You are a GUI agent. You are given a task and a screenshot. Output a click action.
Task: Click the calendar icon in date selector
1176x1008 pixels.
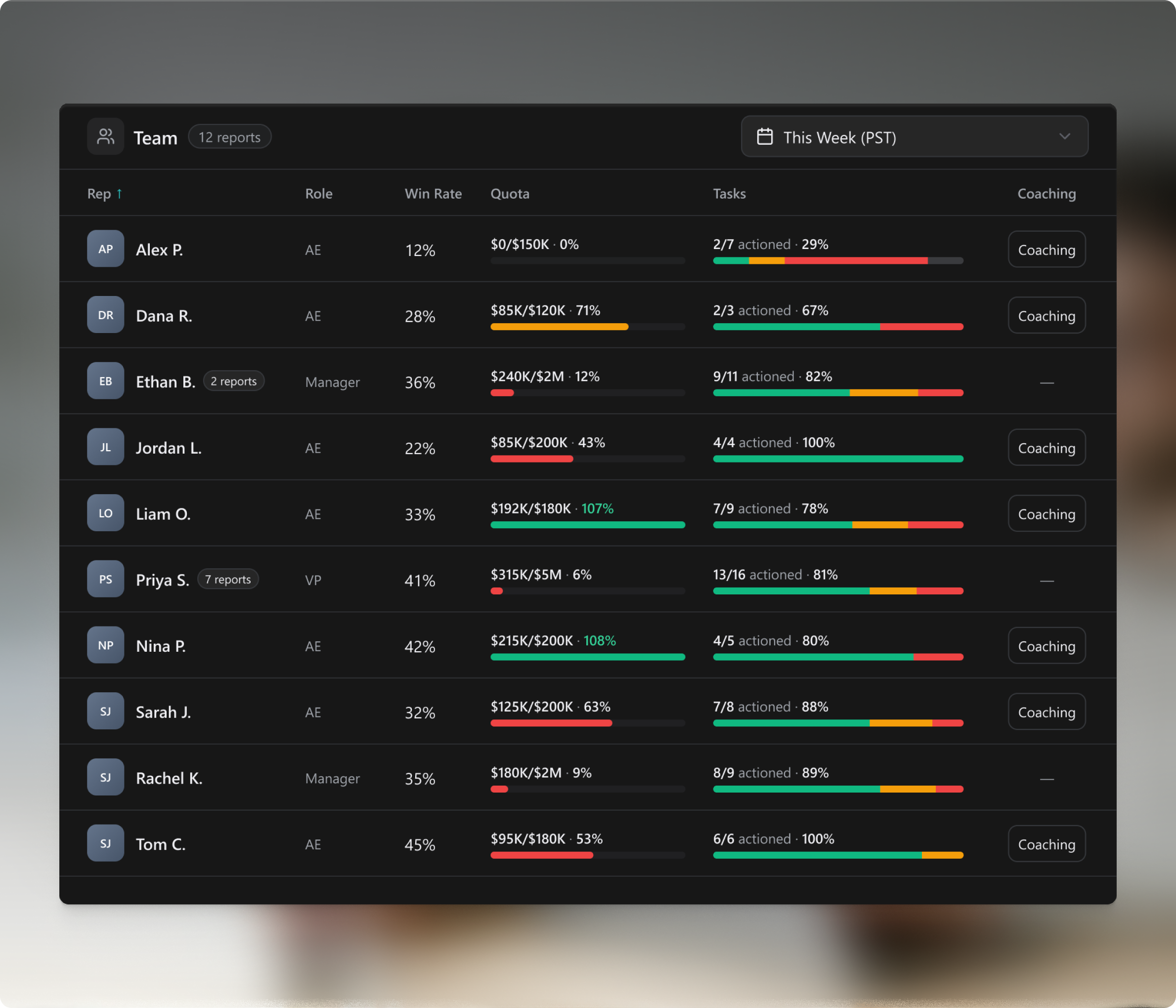765,137
